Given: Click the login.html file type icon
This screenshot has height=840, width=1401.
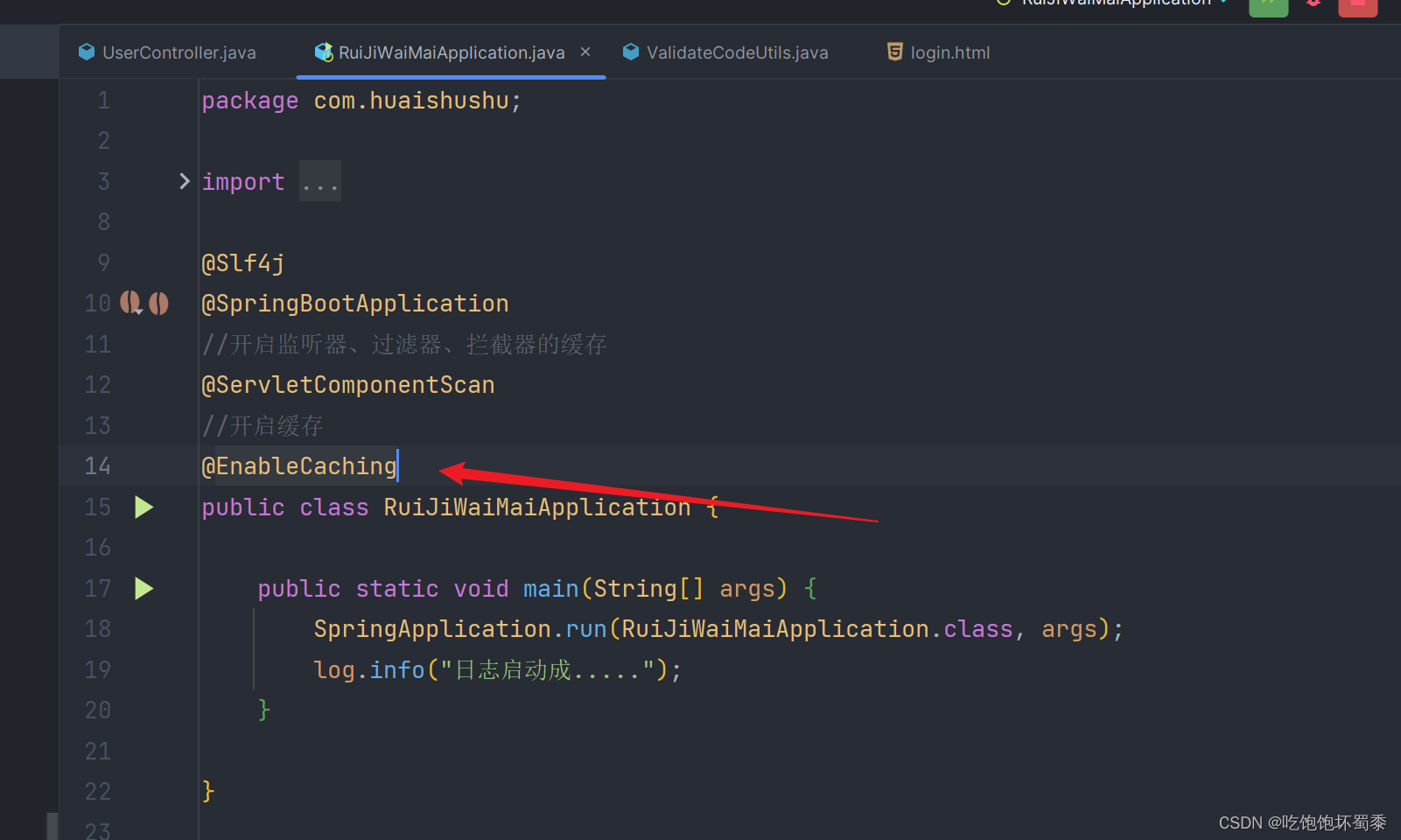Looking at the screenshot, I should pos(894,52).
